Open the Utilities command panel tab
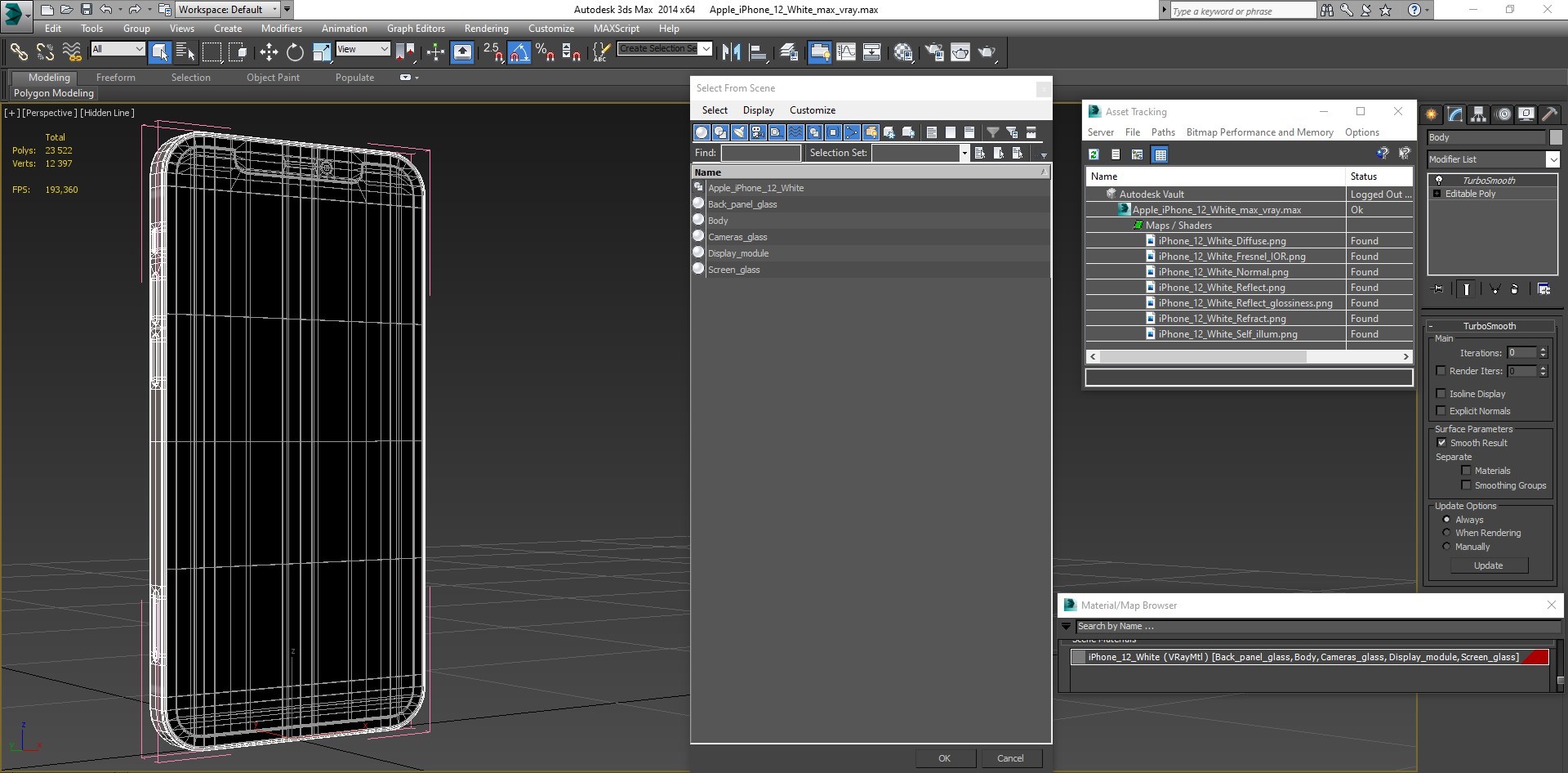Viewport: 1568px width, 773px height. click(1550, 114)
